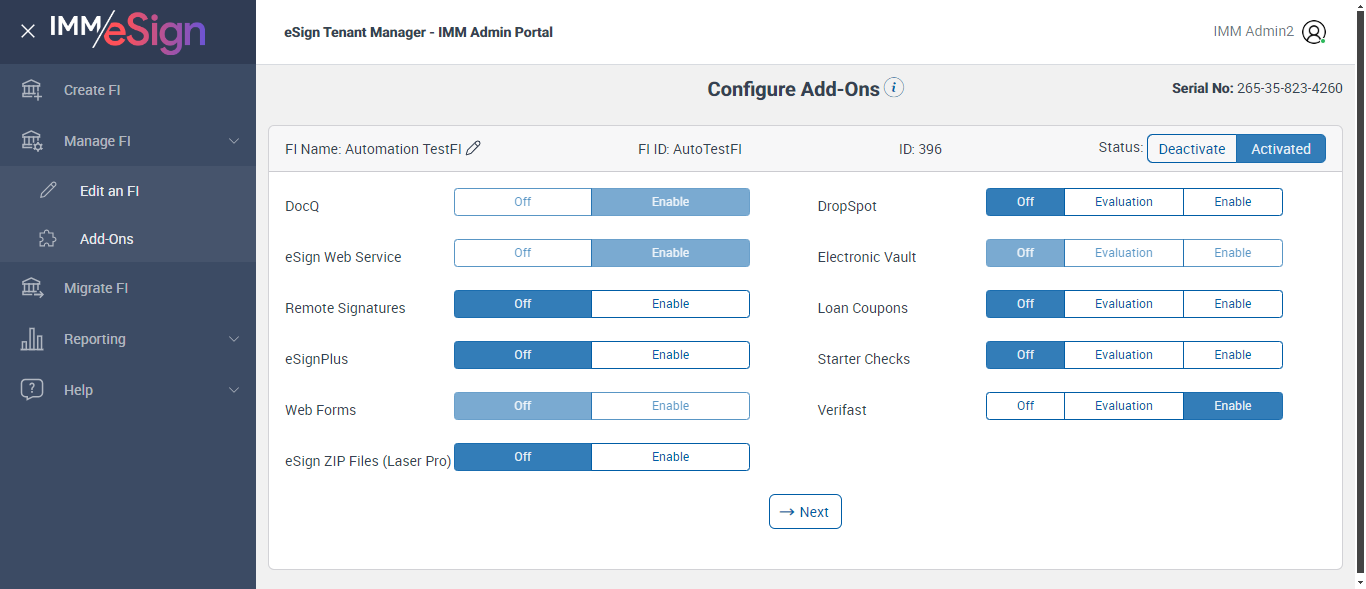Click the Deactivate status button
The height and width of the screenshot is (589, 1366).
point(1191,149)
